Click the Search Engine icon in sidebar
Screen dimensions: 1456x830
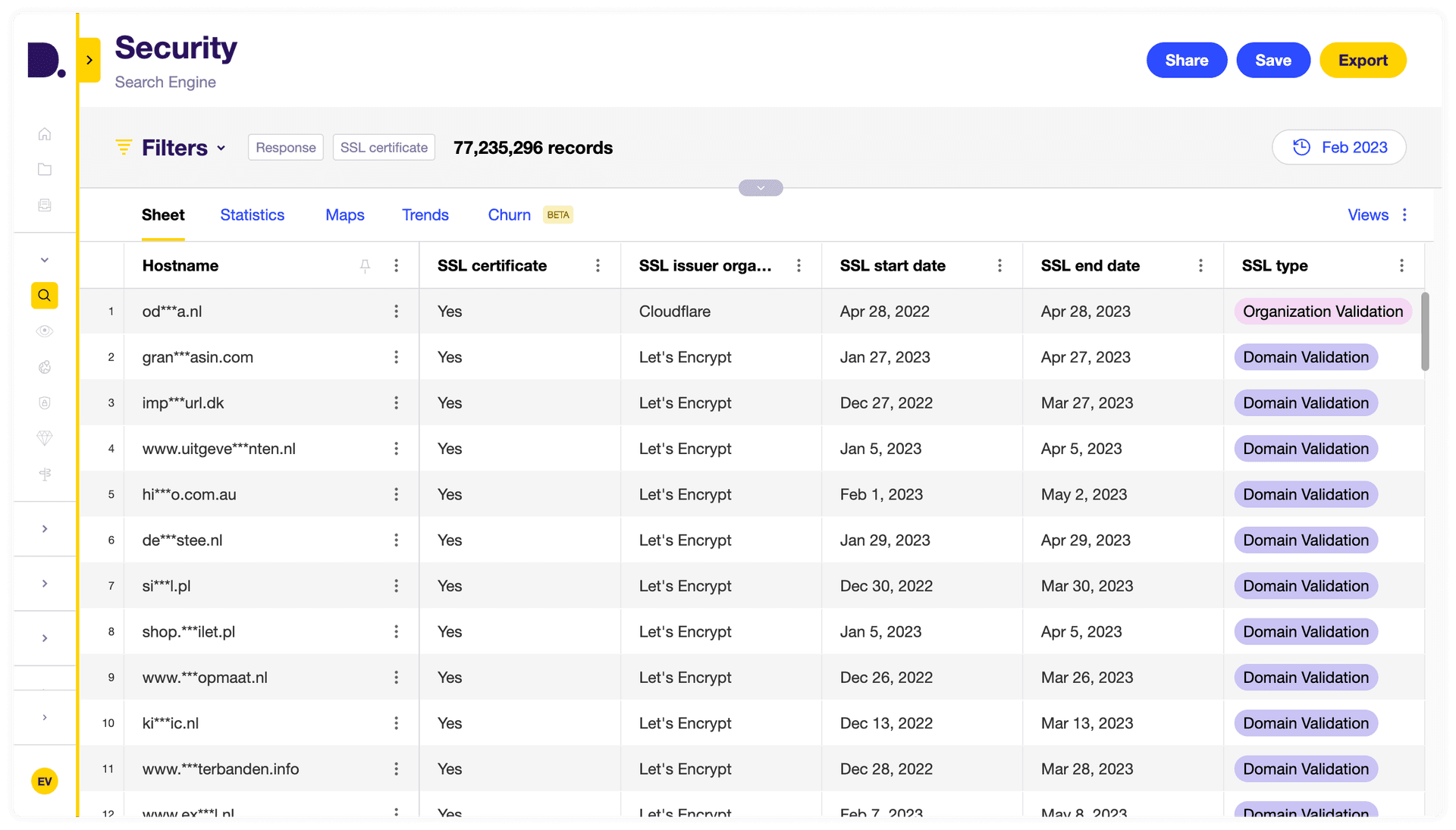point(45,296)
